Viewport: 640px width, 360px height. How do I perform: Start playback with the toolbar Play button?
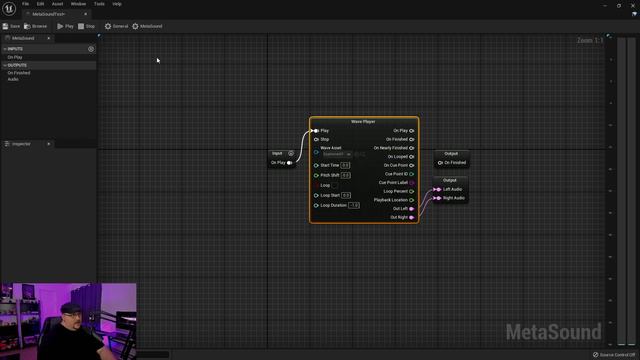click(x=65, y=26)
